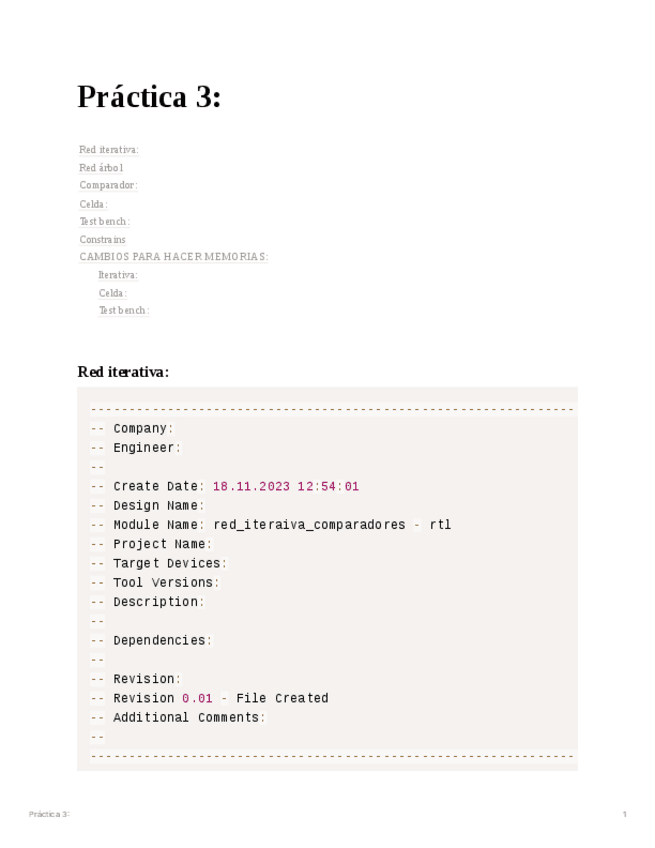Go to the "Comparador:" contents link
Screen dimensions: 655x848
click(108, 185)
